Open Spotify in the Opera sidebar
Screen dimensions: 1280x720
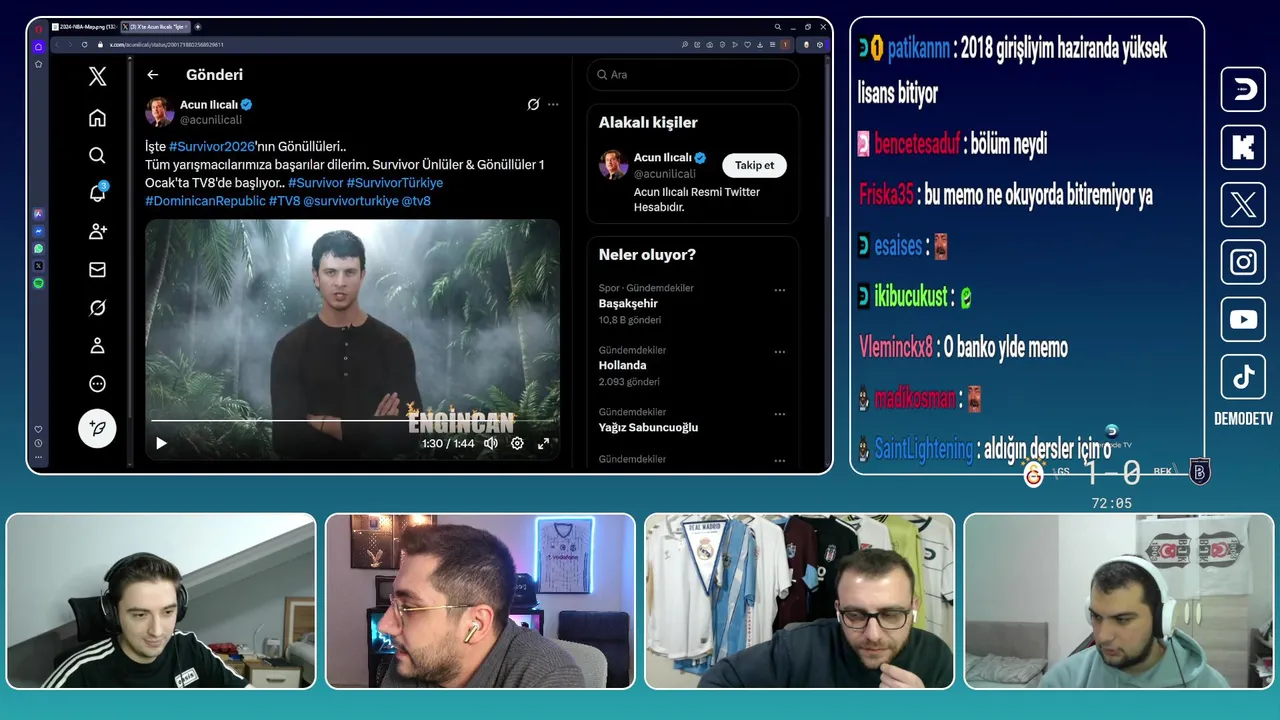38,284
